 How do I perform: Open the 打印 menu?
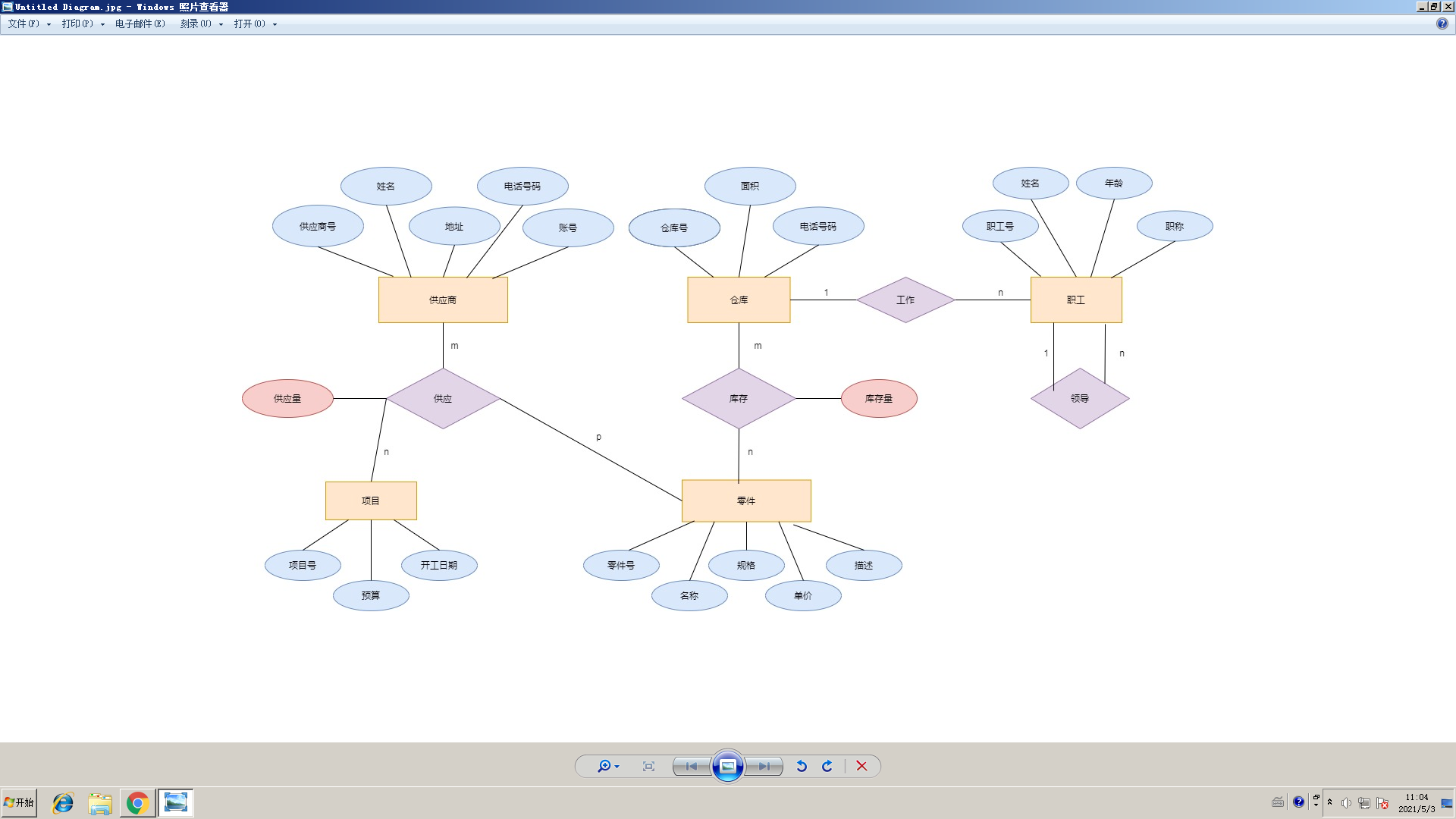click(x=77, y=24)
